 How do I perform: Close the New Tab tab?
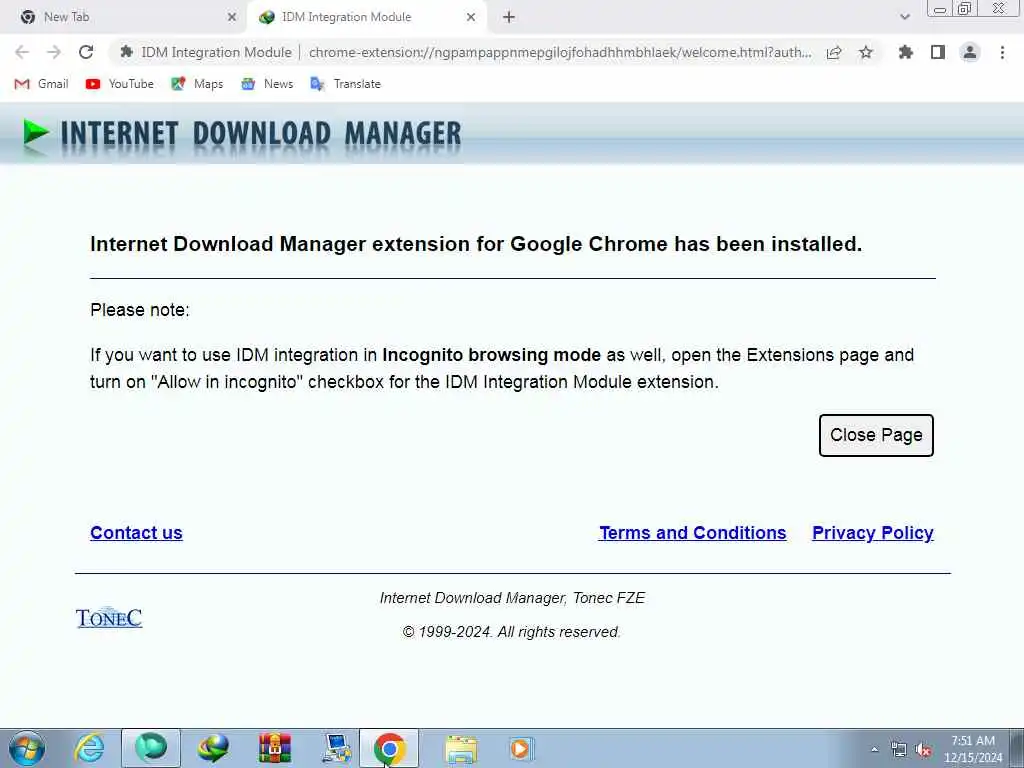coord(232,17)
